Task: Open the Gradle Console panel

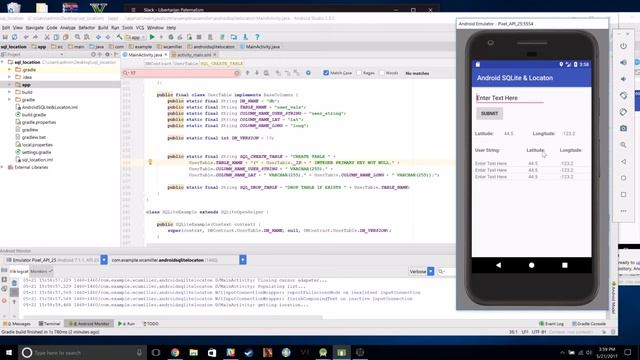Action: click(589, 324)
